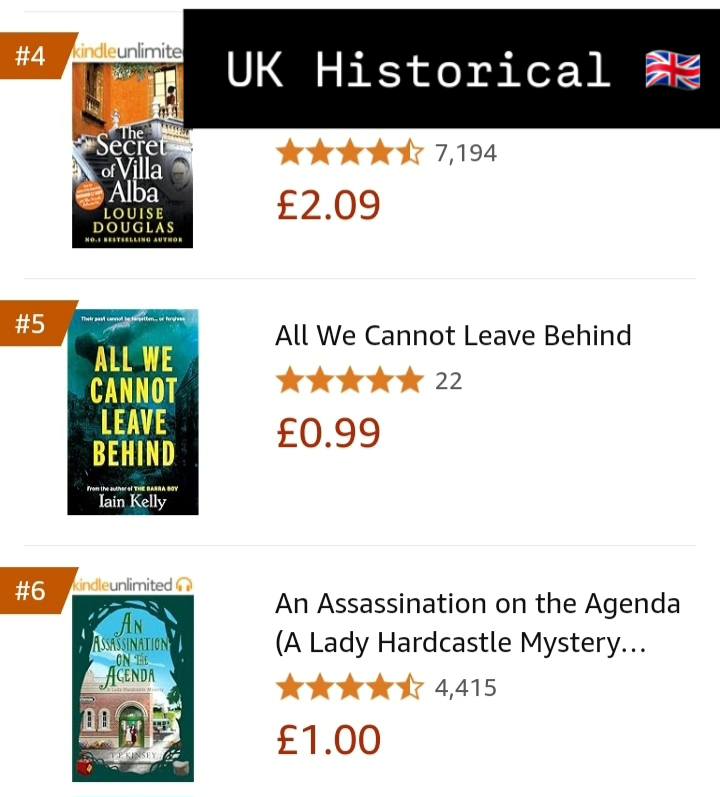The height and width of the screenshot is (797, 720).
Task: Open All We Cannot Leave Behind cover
Action: point(132,412)
